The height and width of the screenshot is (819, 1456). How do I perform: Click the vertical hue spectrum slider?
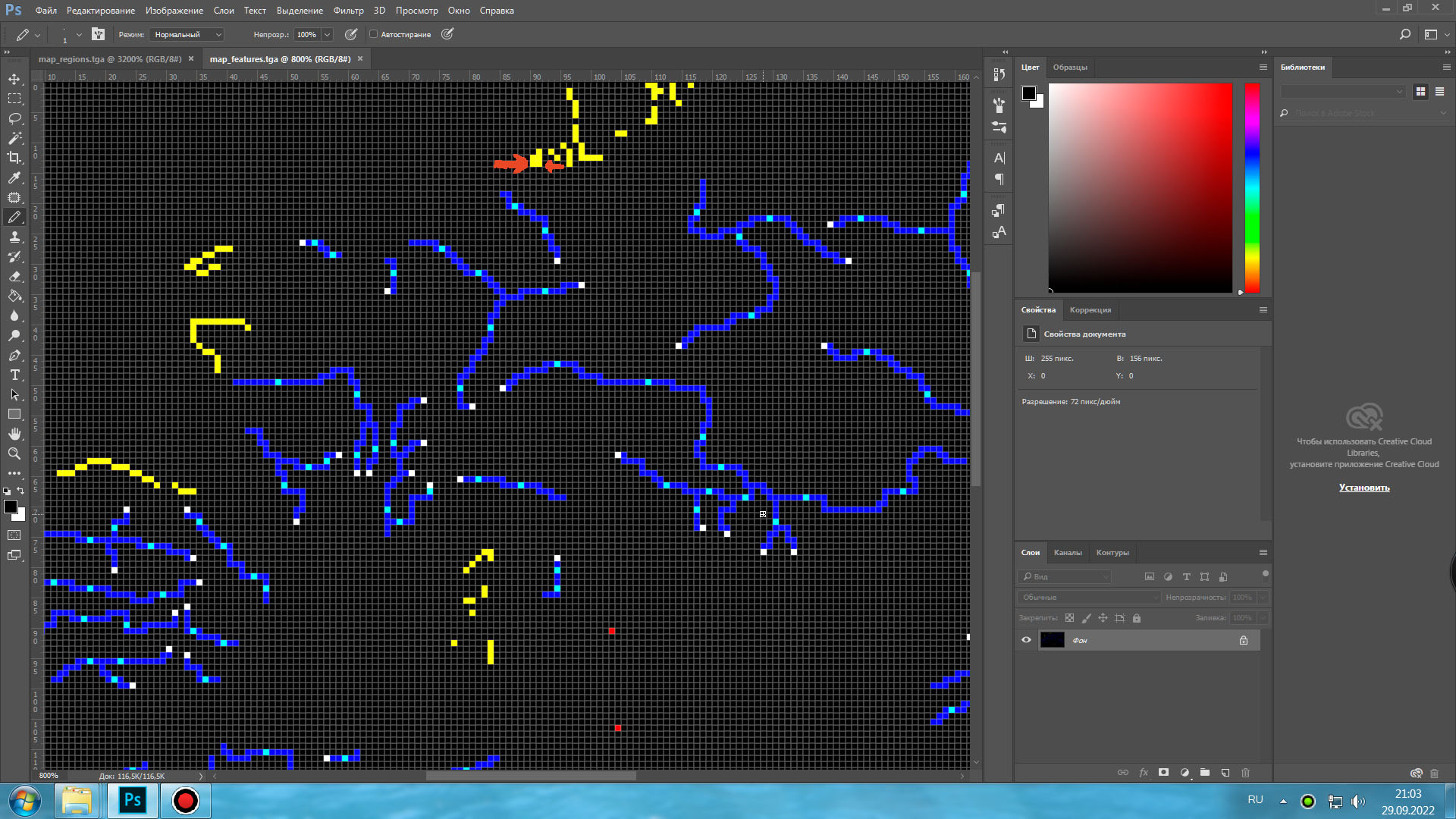point(1252,187)
